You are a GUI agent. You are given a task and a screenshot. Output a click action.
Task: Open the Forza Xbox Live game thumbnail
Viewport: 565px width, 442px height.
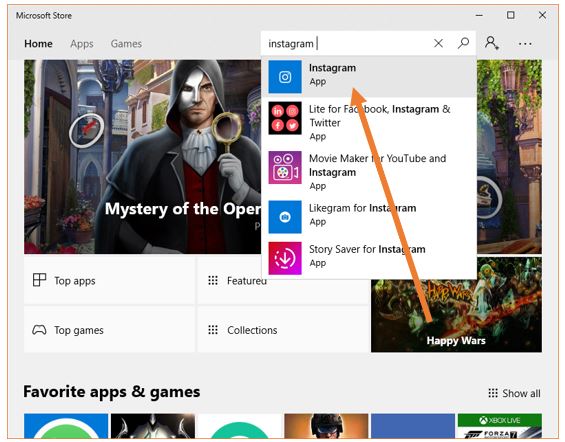(499, 426)
